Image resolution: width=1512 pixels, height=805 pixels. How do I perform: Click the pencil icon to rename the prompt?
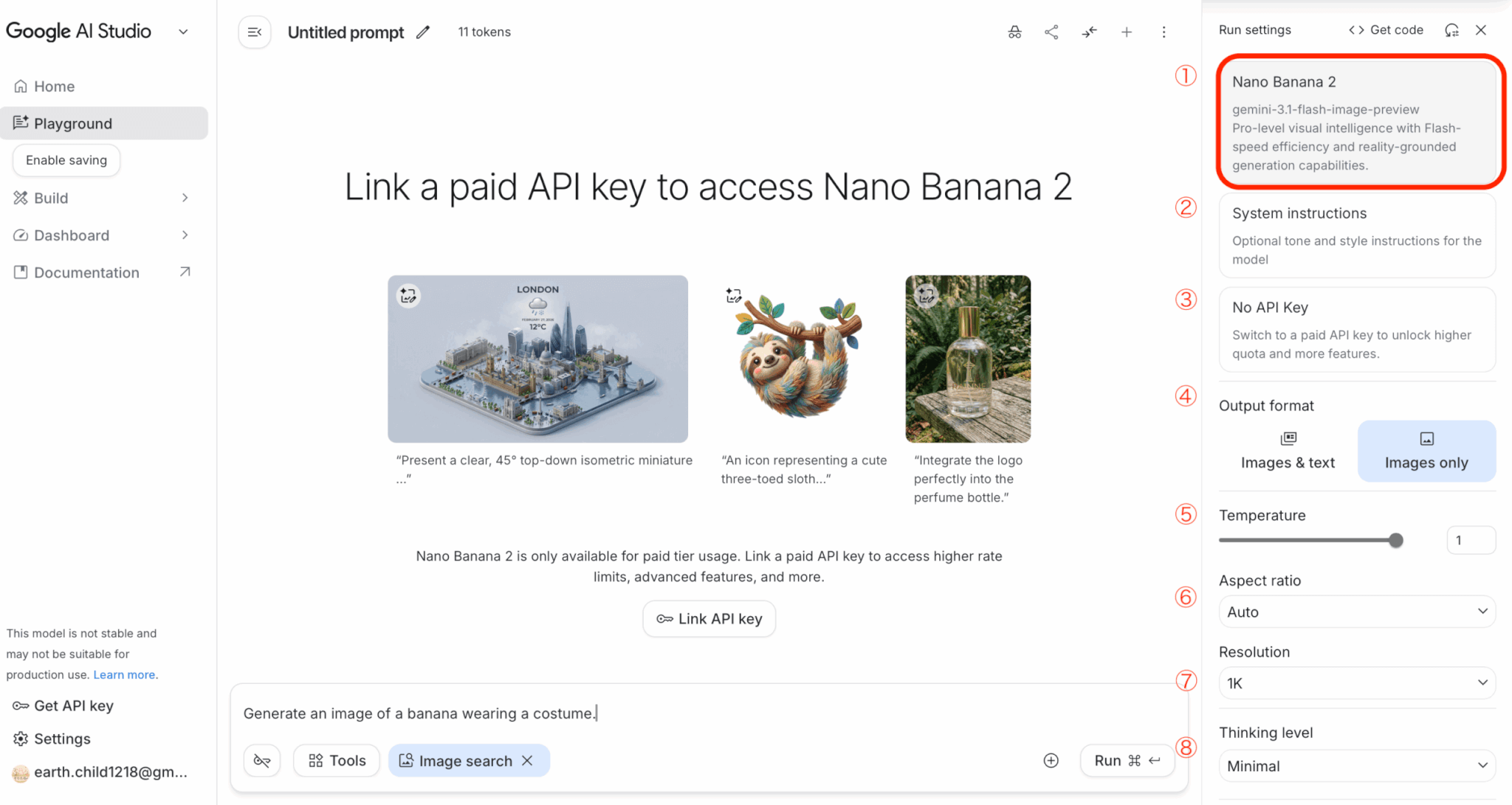click(423, 32)
